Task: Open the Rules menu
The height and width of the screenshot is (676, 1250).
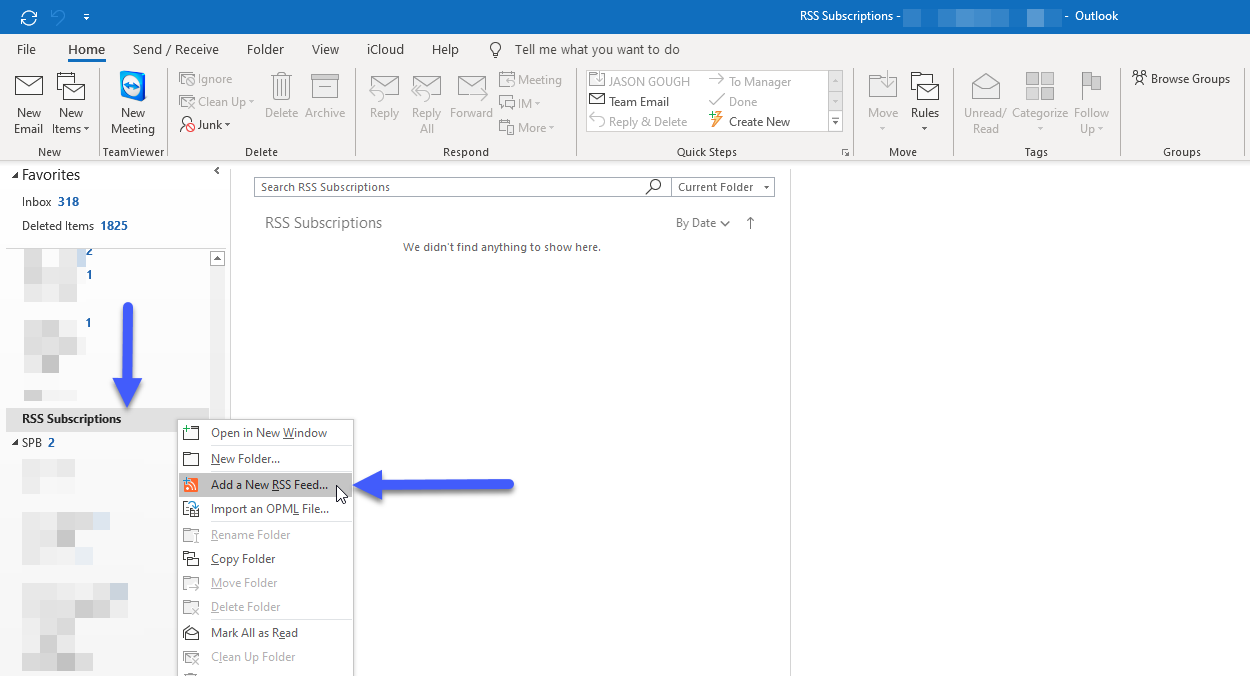Action: 925,104
